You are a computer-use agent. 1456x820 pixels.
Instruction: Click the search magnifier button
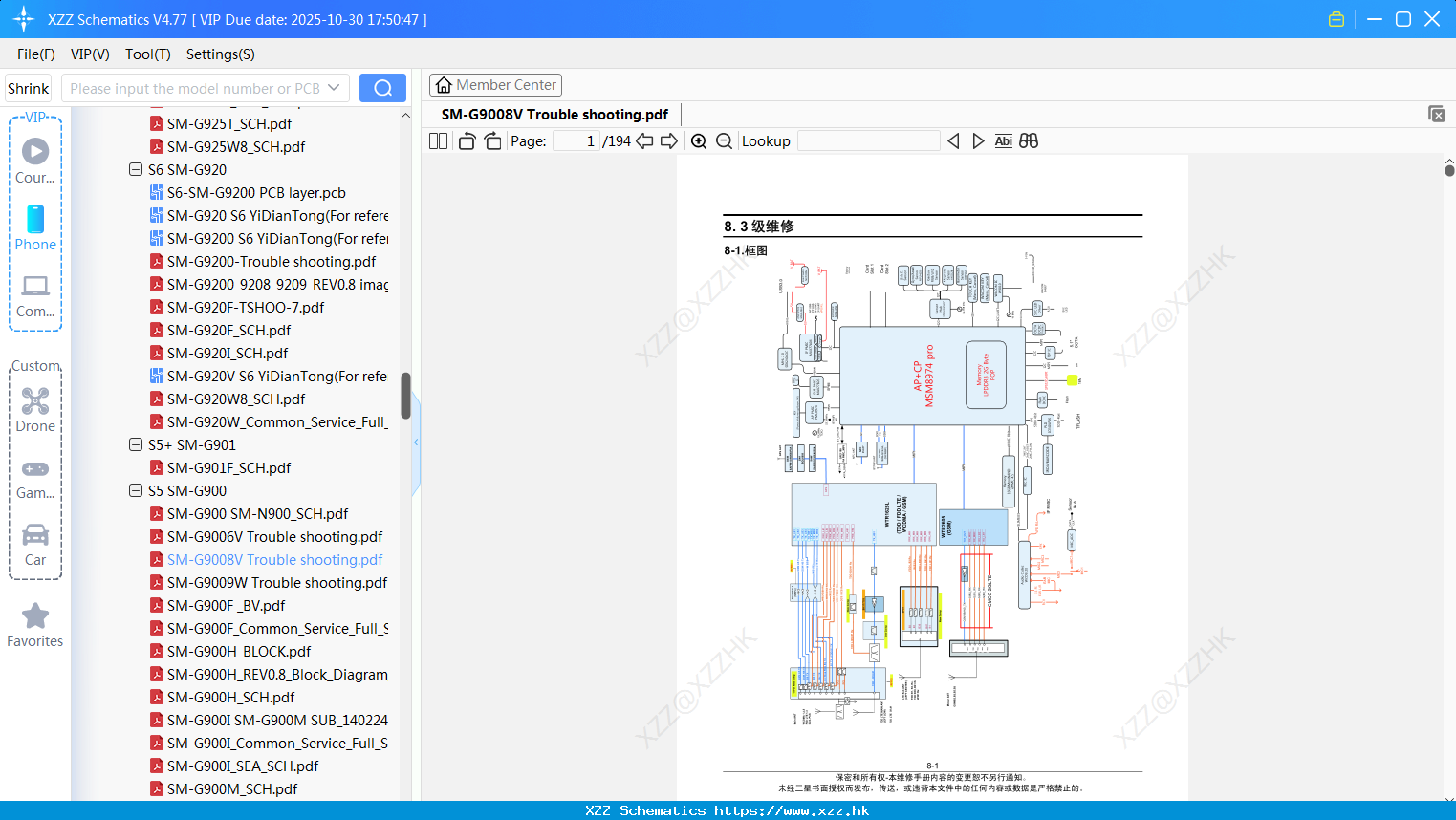pos(382,88)
